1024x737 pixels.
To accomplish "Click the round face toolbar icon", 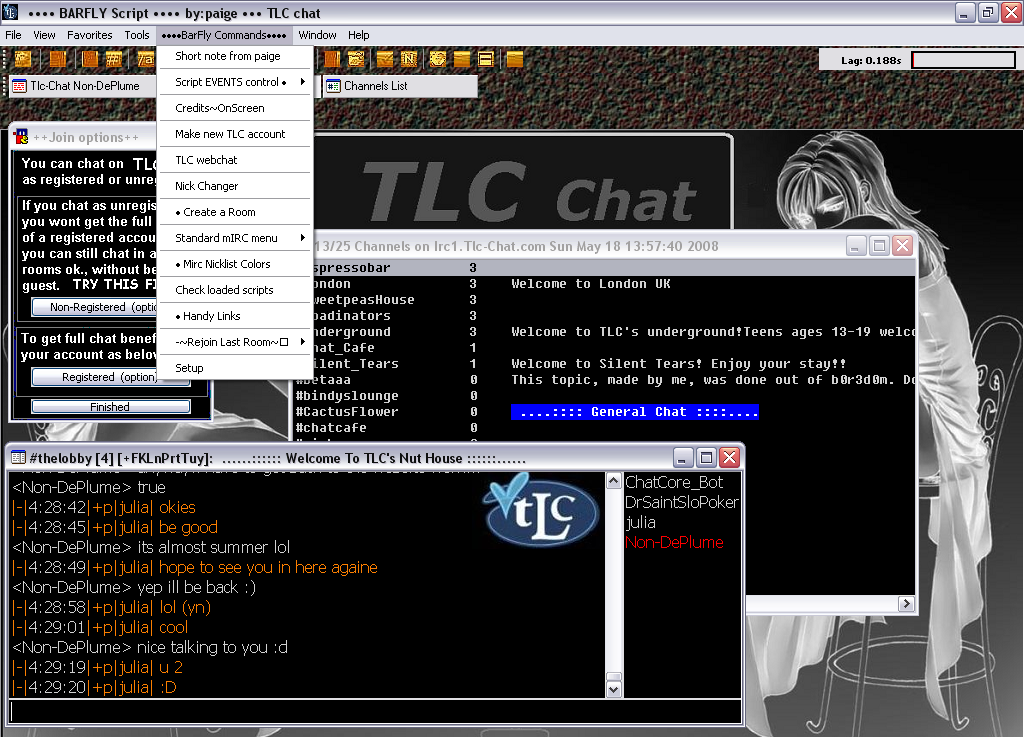I will (x=438, y=59).
